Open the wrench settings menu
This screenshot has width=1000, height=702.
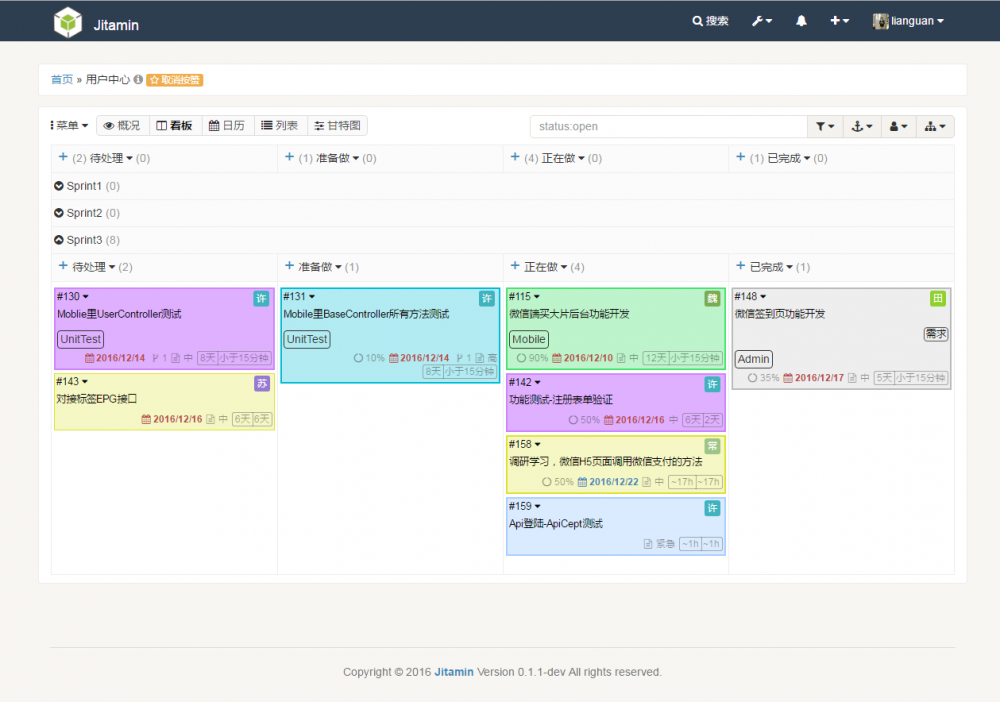762,21
